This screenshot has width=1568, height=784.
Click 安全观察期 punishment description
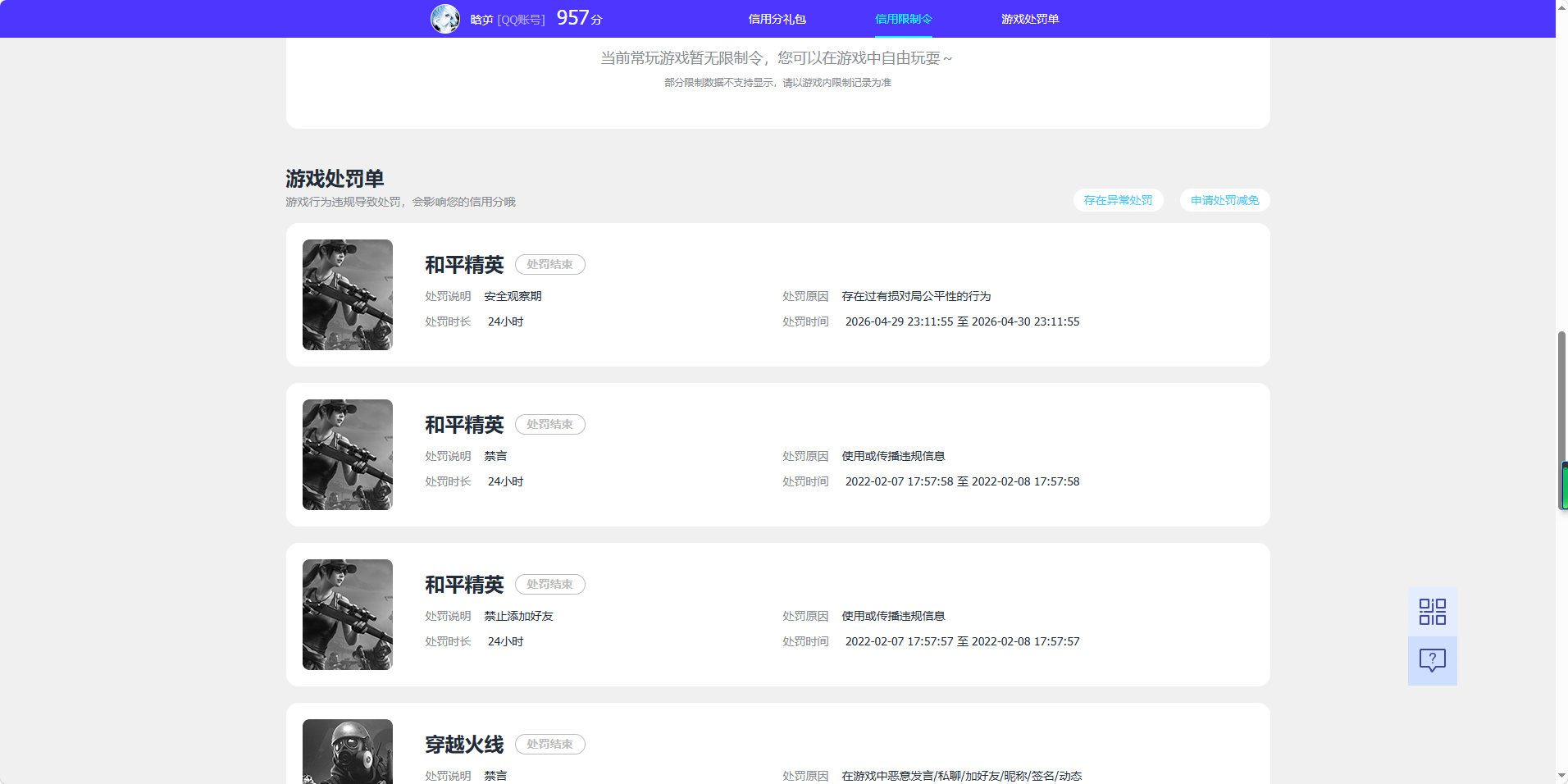513,296
